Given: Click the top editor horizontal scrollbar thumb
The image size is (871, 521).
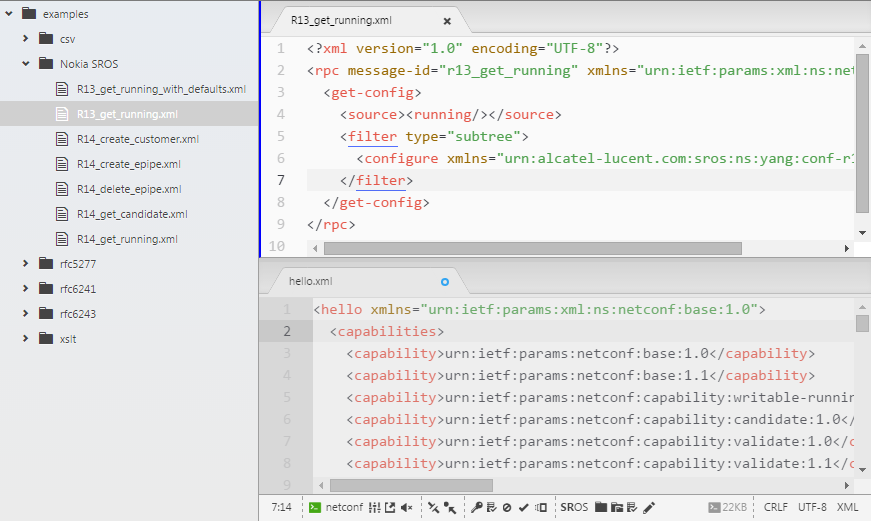Looking at the screenshot, I should coord(533,248).
